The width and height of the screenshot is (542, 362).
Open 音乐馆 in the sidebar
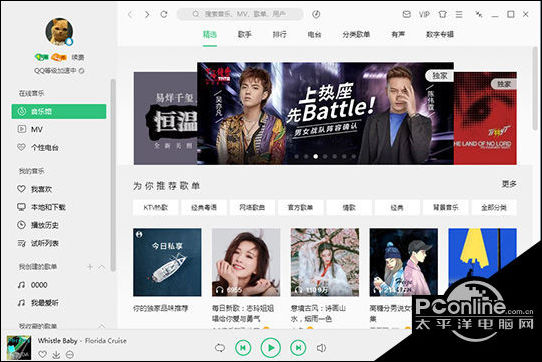(x=59, y=111)
